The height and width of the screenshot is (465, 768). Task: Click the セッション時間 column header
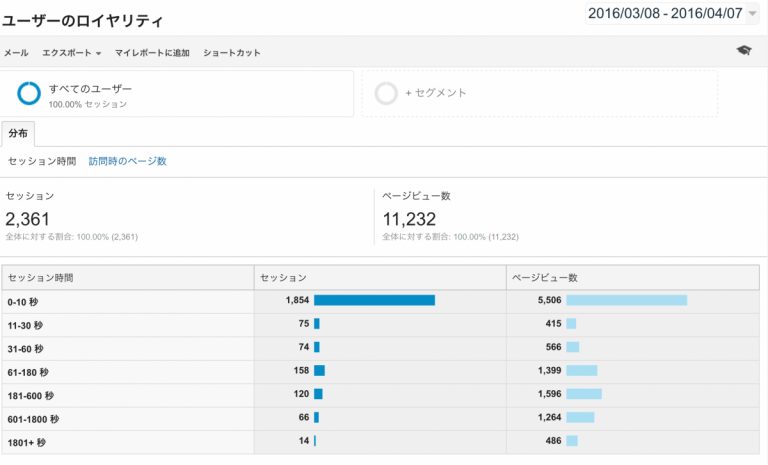(x=41, y=277)
